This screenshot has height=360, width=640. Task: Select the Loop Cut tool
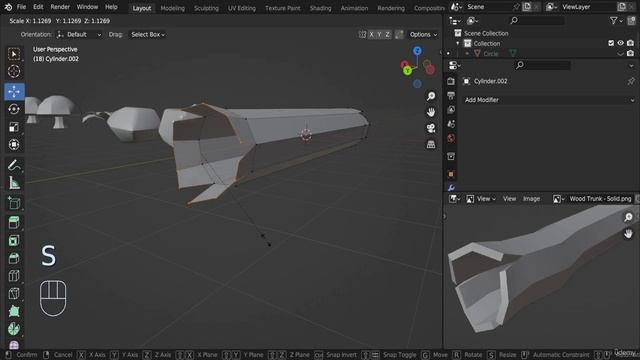pyautogui.click(x=14, y=276)
